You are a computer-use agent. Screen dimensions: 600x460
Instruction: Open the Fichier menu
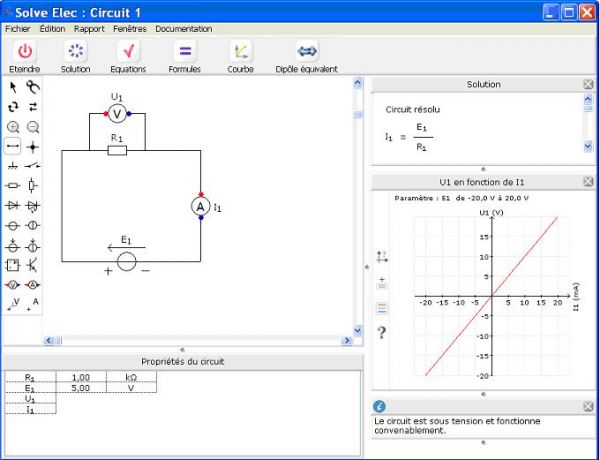(18, 29)
